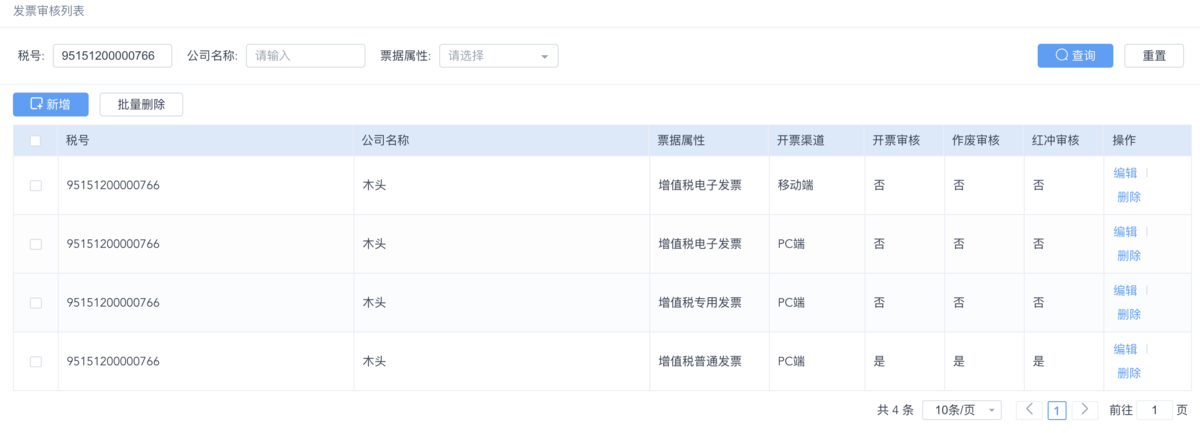Image resolution: width=1200 pixels, height=433 pixels.
Task: Click 删除 link for the last row
Action: tap(1129, 373)
